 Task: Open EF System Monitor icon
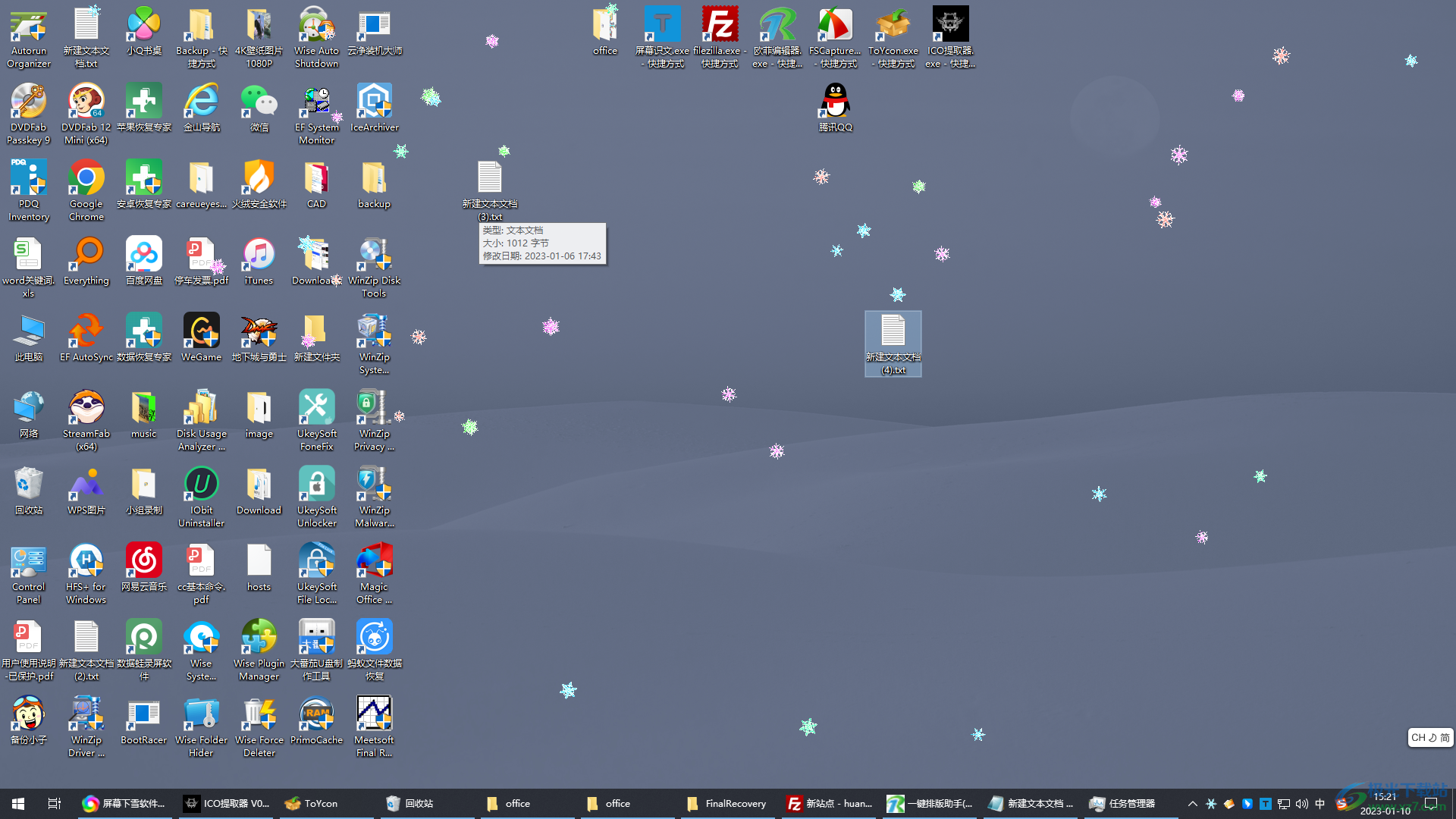click(316, 115)
